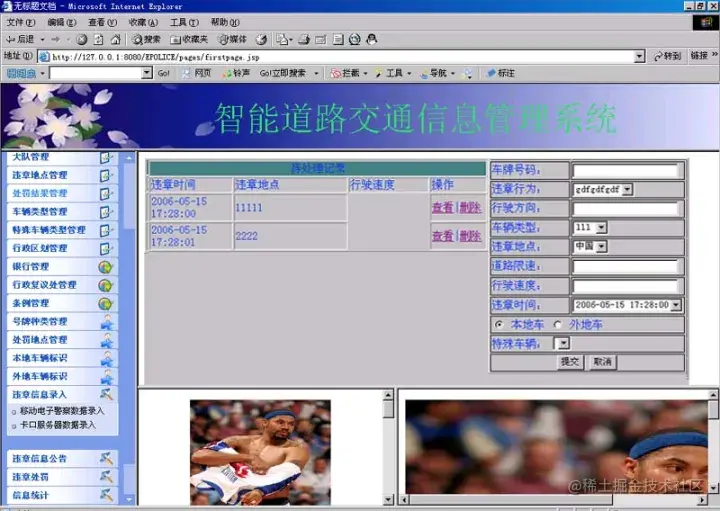
Task: Click the 车牌号码 input field
Action: pyautogui.click(x=626, y=171)
